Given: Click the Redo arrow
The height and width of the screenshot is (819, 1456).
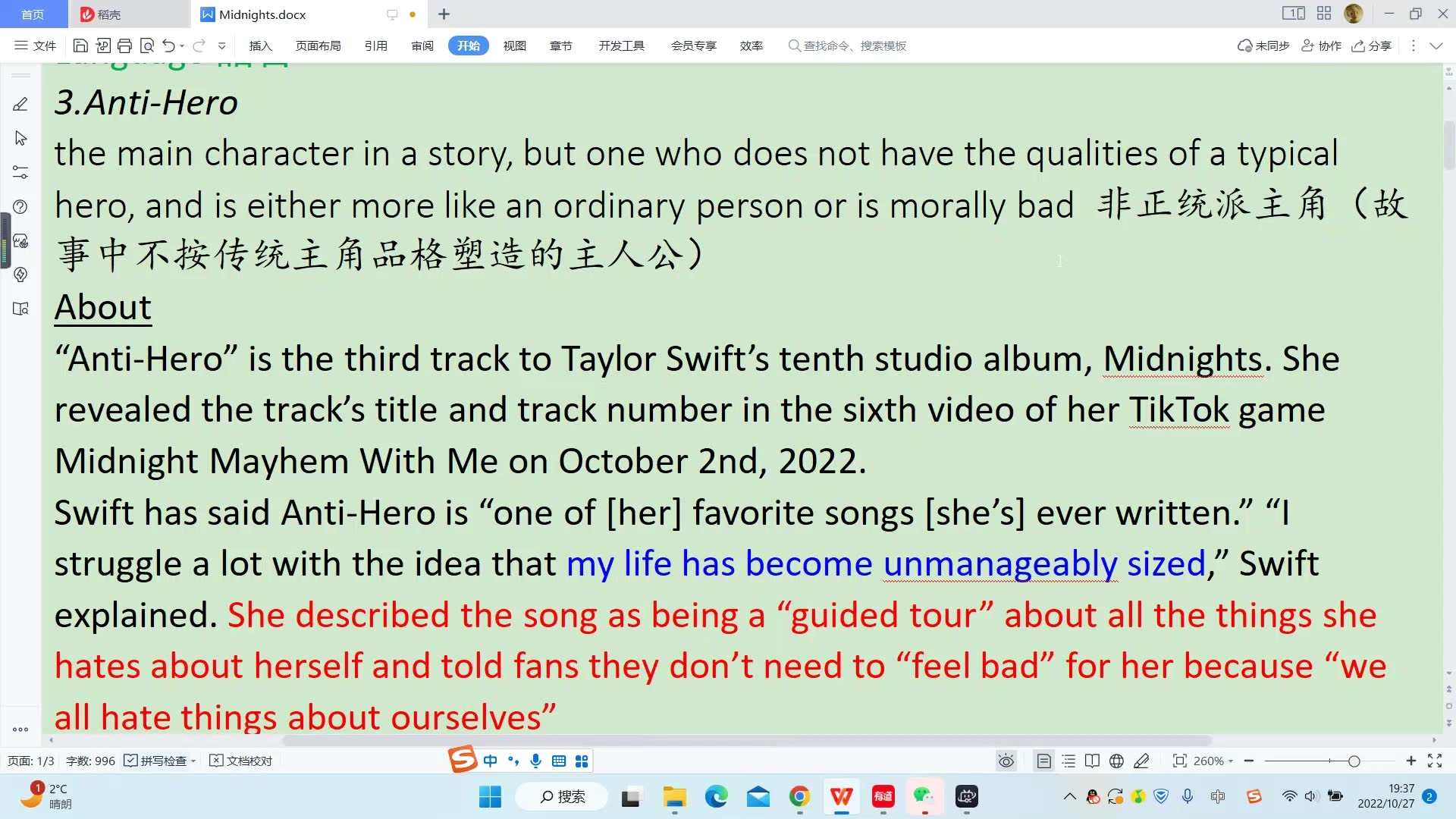Looking at the screenshot, I should 199,45.
